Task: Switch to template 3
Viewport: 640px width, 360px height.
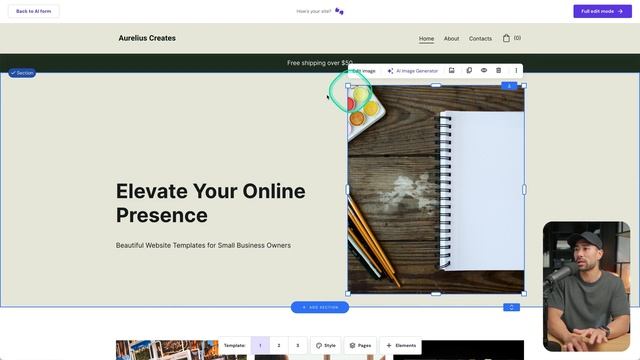Action: coord(298,345)
